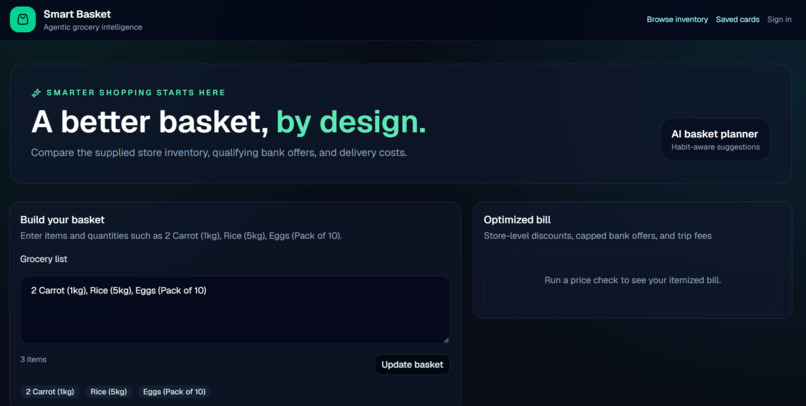
Task: Click the textarea resize handle corner
Action: (x=446, y=340)
